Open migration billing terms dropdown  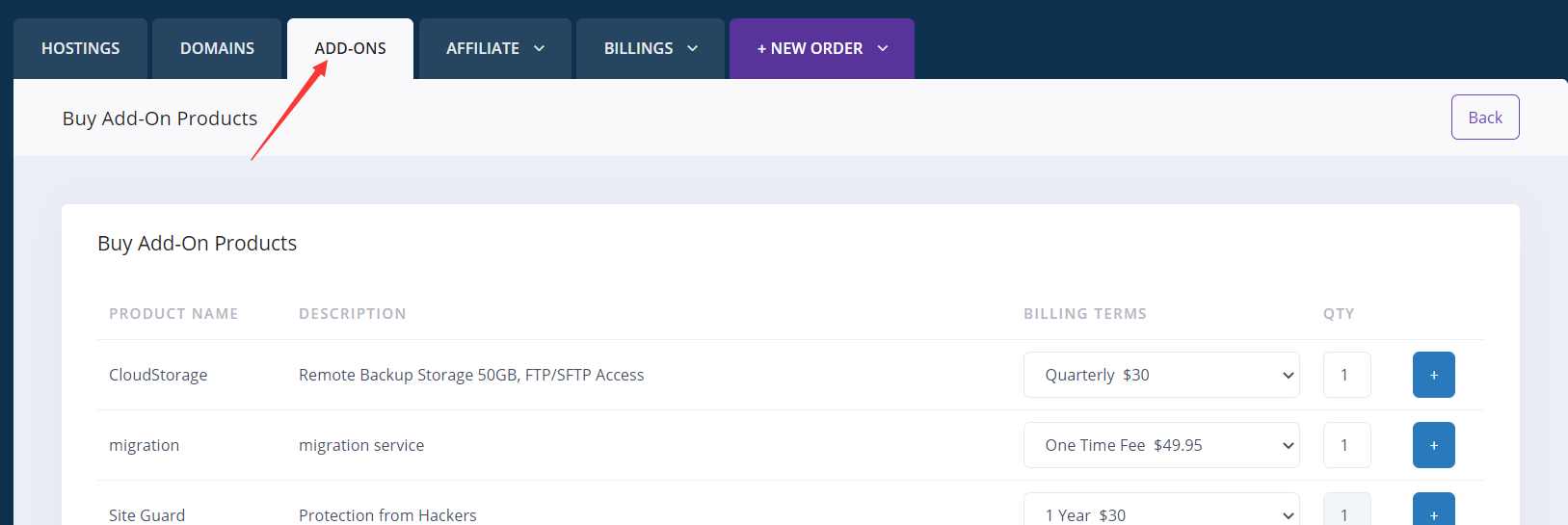pyautogui.click(x=1160, y=445)
